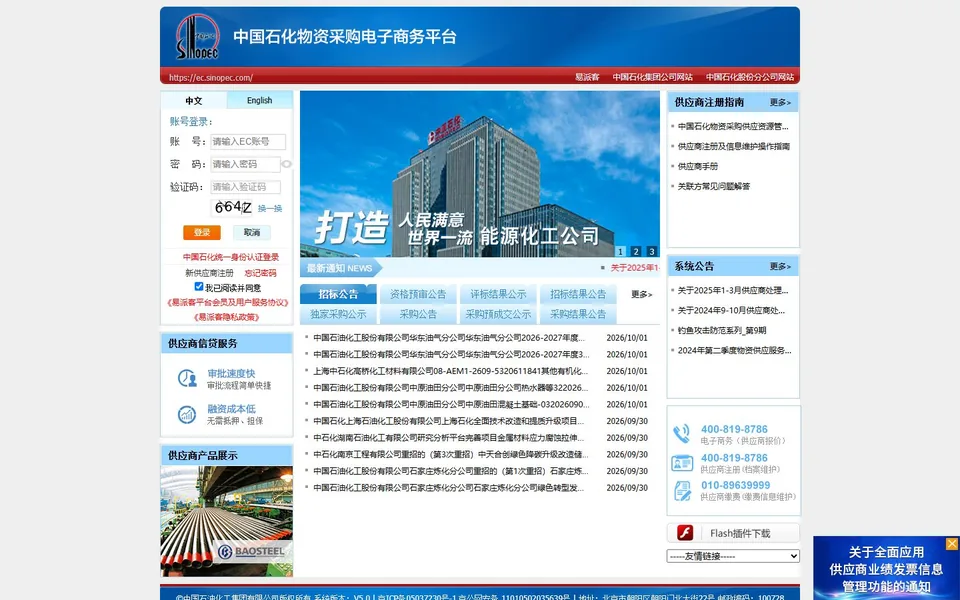Select the 独家采购公示 tab

click(x=338, y=314)
